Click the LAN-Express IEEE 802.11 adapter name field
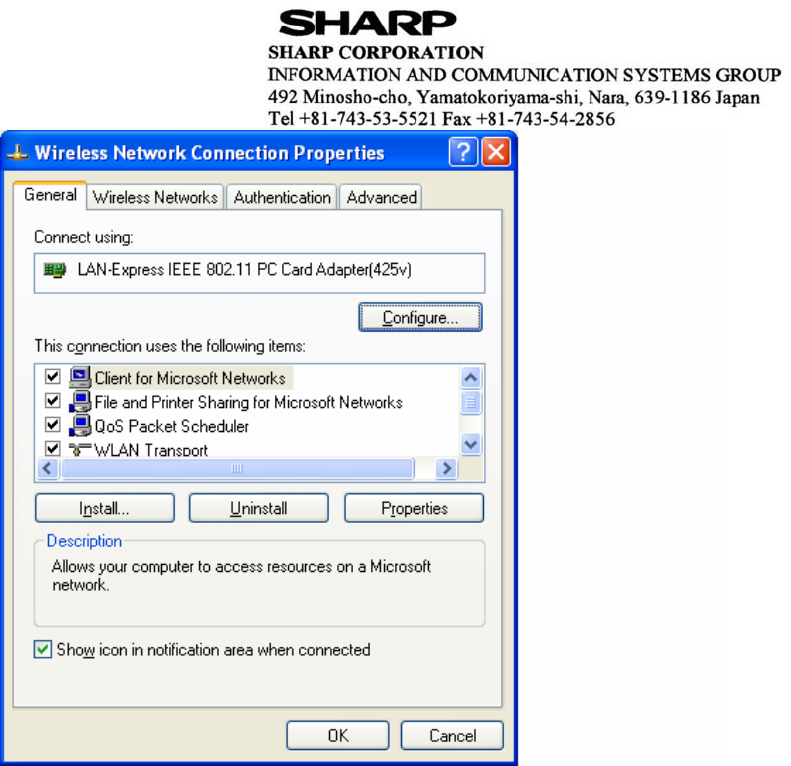The height and width of the screenshot is (766, 791). [259, 273]
